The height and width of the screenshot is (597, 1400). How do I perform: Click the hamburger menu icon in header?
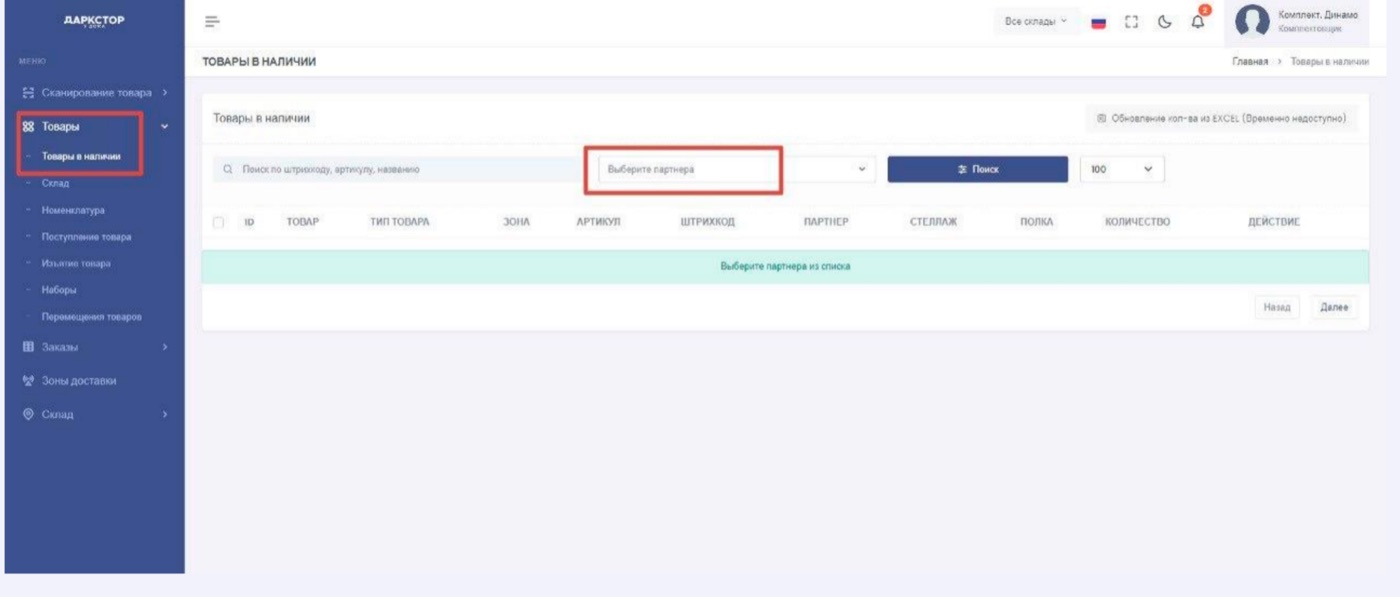pyautogui.click(x=212, y=22)
